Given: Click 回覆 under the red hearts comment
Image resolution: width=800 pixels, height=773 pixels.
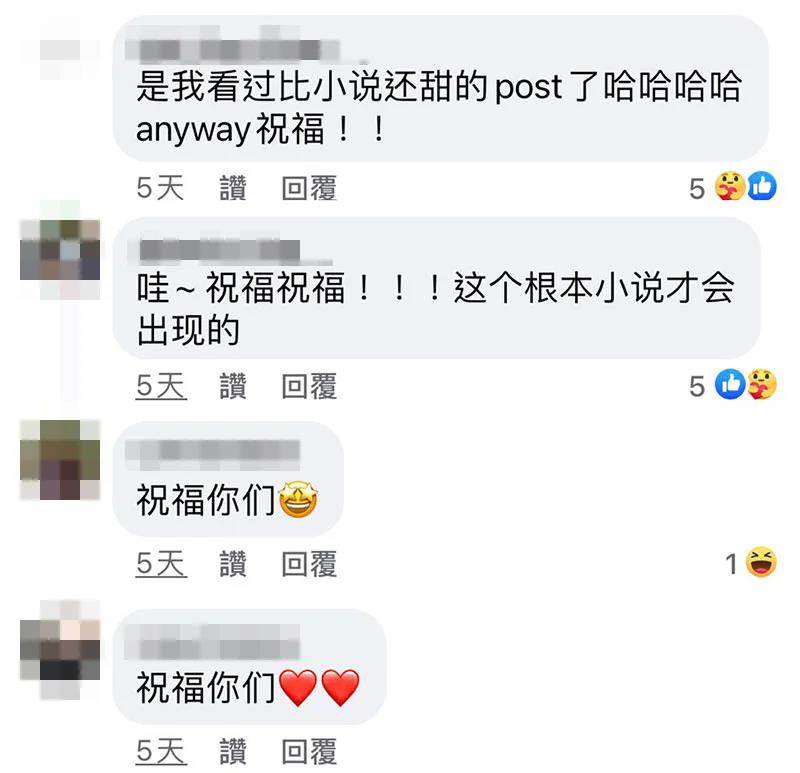Looking at the screenshot, I should pos(309,751).
